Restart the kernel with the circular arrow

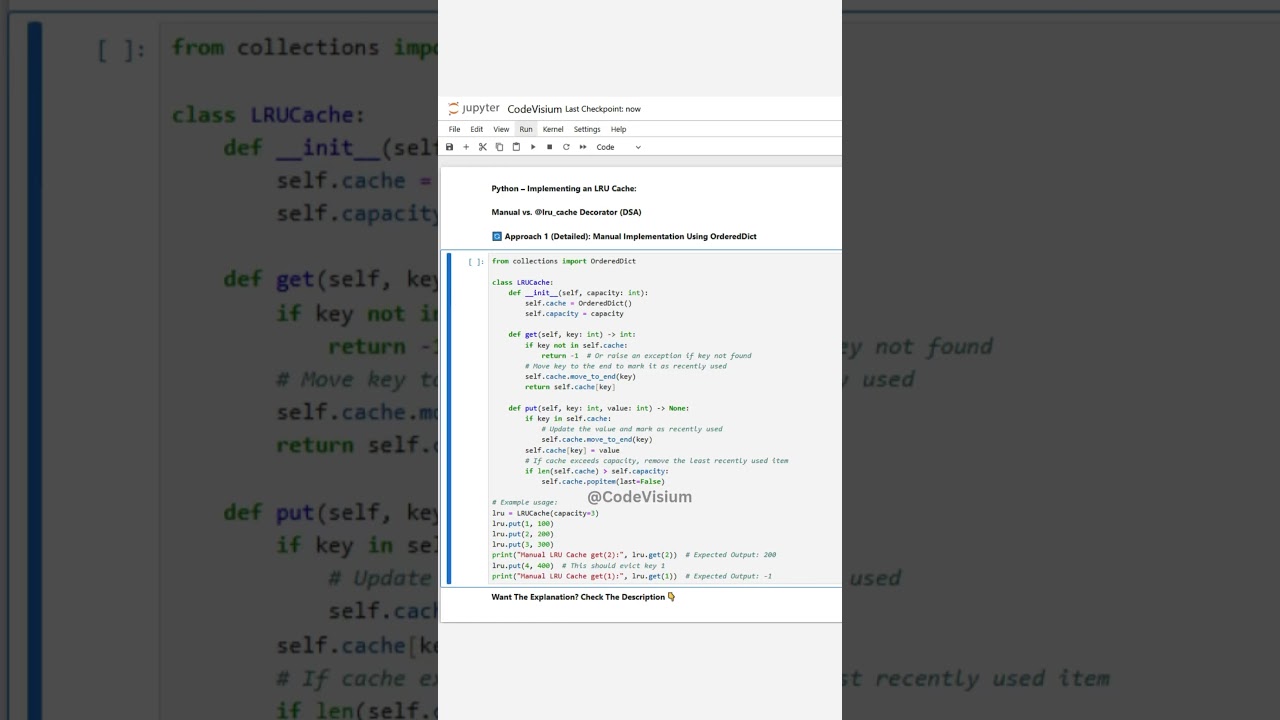(566, 147)
